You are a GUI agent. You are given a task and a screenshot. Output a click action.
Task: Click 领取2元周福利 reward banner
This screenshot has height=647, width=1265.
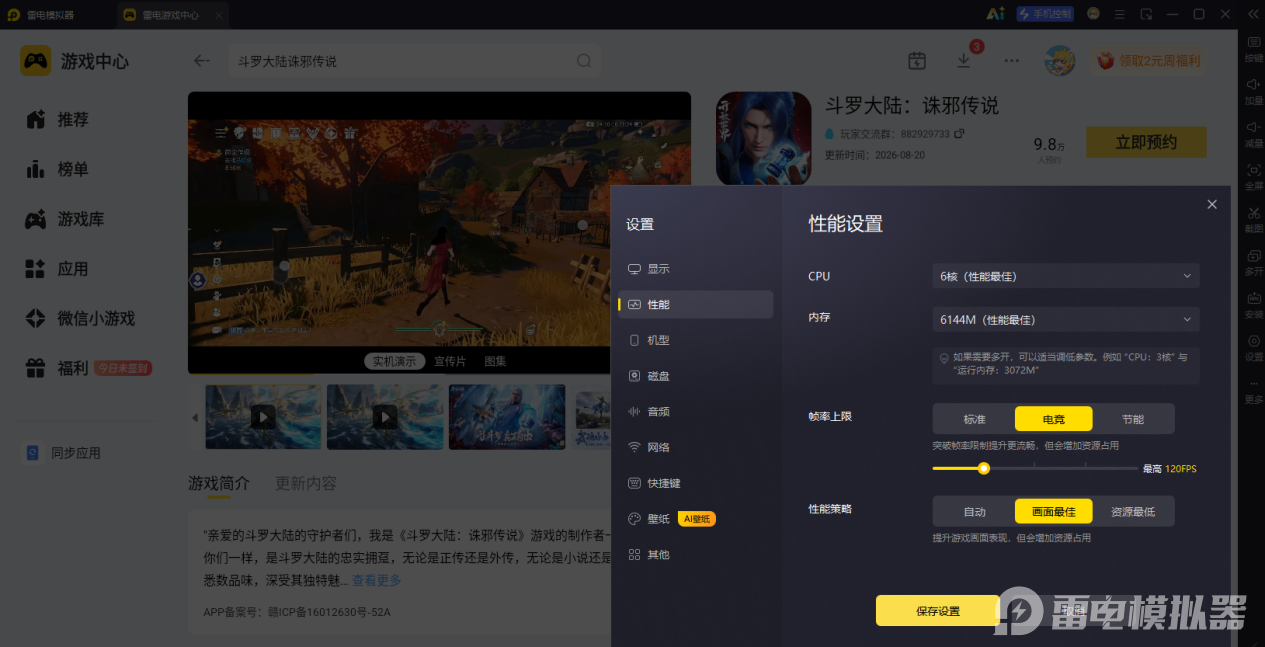[x=1148, y=61]
